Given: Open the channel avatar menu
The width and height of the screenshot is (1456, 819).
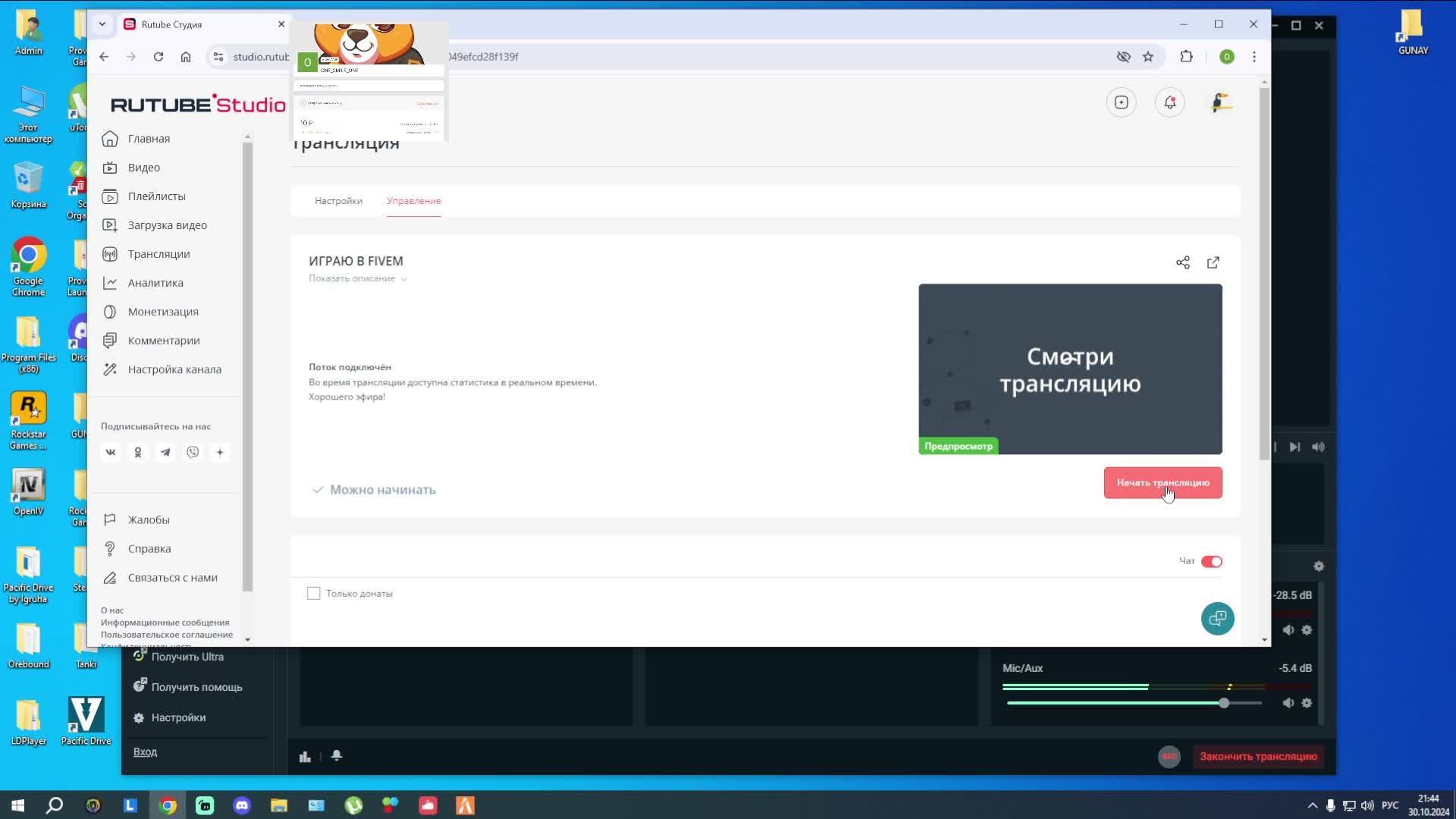Looking at the screenshot, I should click(1220, 102).
